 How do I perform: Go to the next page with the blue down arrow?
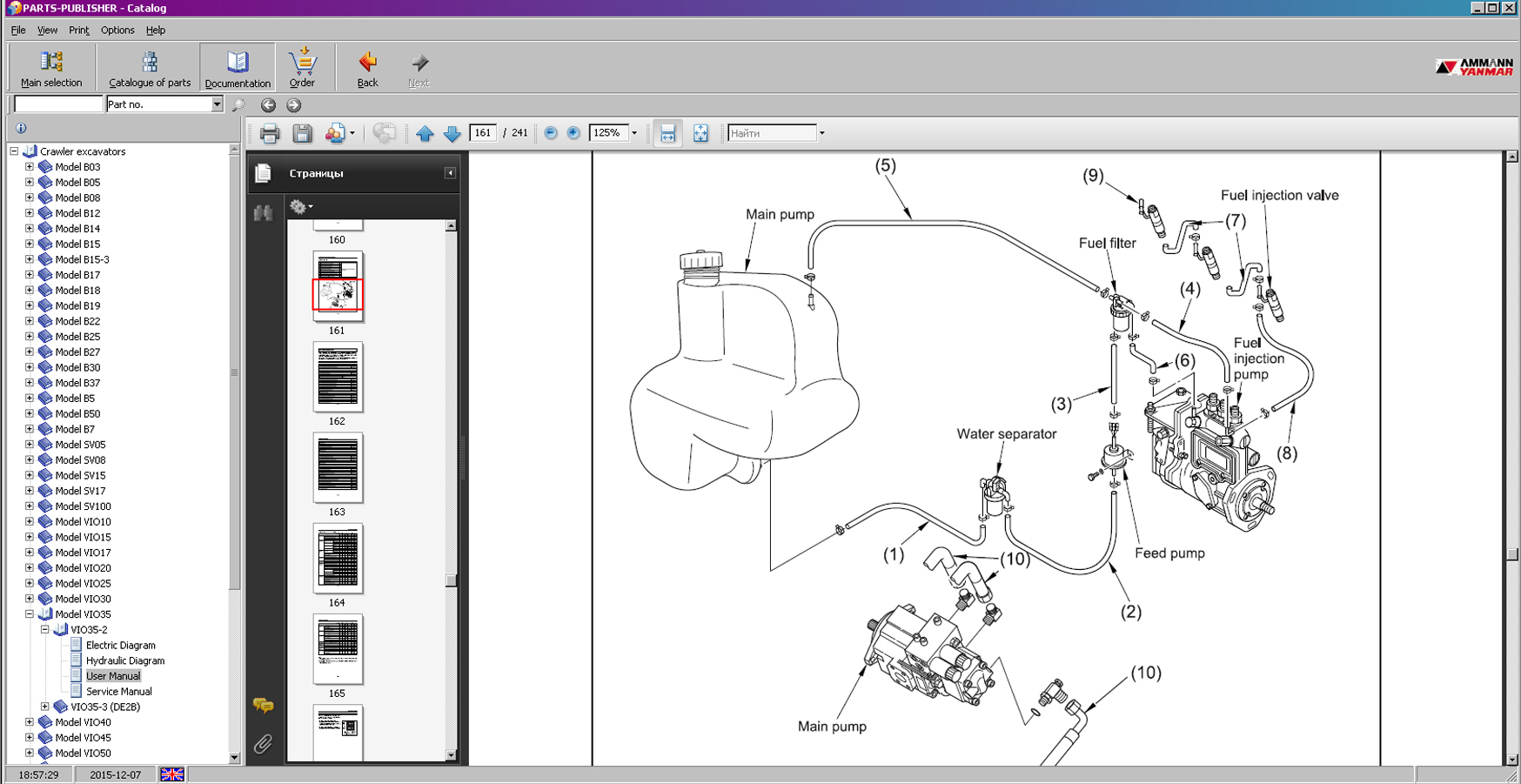(x=452, y=133)
